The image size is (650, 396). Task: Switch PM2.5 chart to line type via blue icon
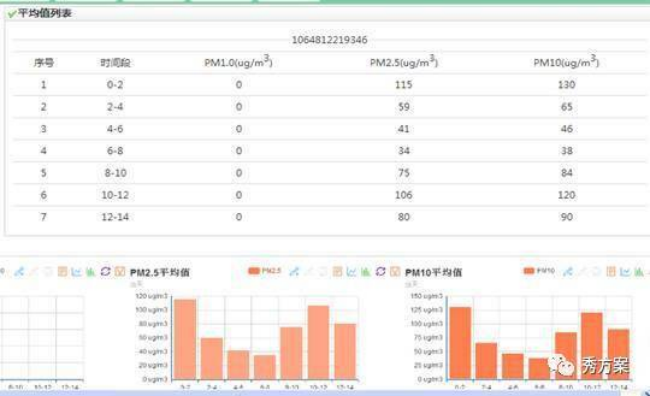pyautogui.click(x=351, y=272)
